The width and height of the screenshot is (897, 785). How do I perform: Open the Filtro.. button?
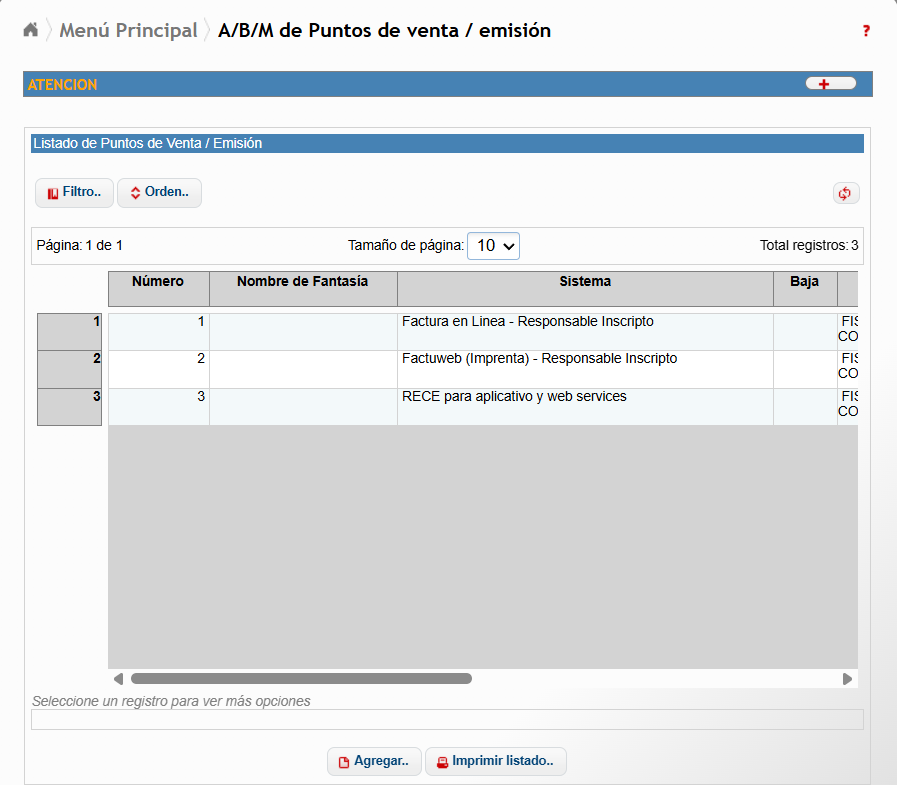click(x=74, y=192)
